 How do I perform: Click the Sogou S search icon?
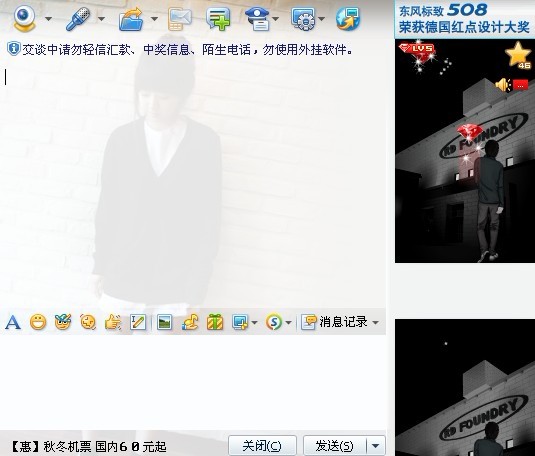pos(274,322)
